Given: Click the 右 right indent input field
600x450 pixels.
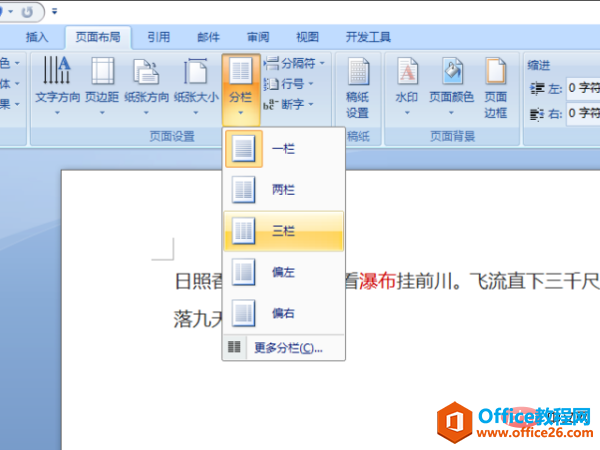Looking at the screenshot, I should tap(583, 113).
